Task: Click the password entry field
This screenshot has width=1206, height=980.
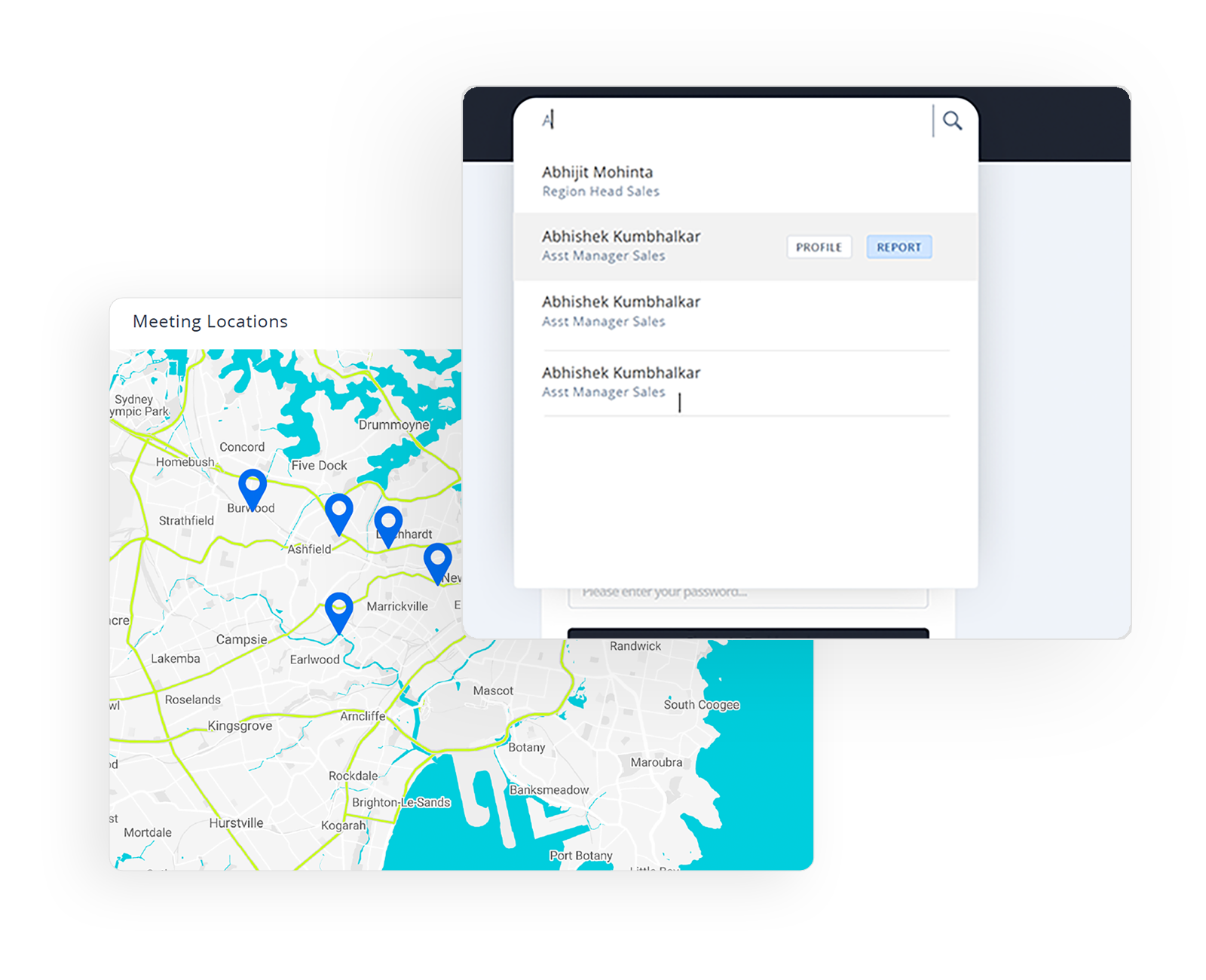Action: [x=746, y=593]
